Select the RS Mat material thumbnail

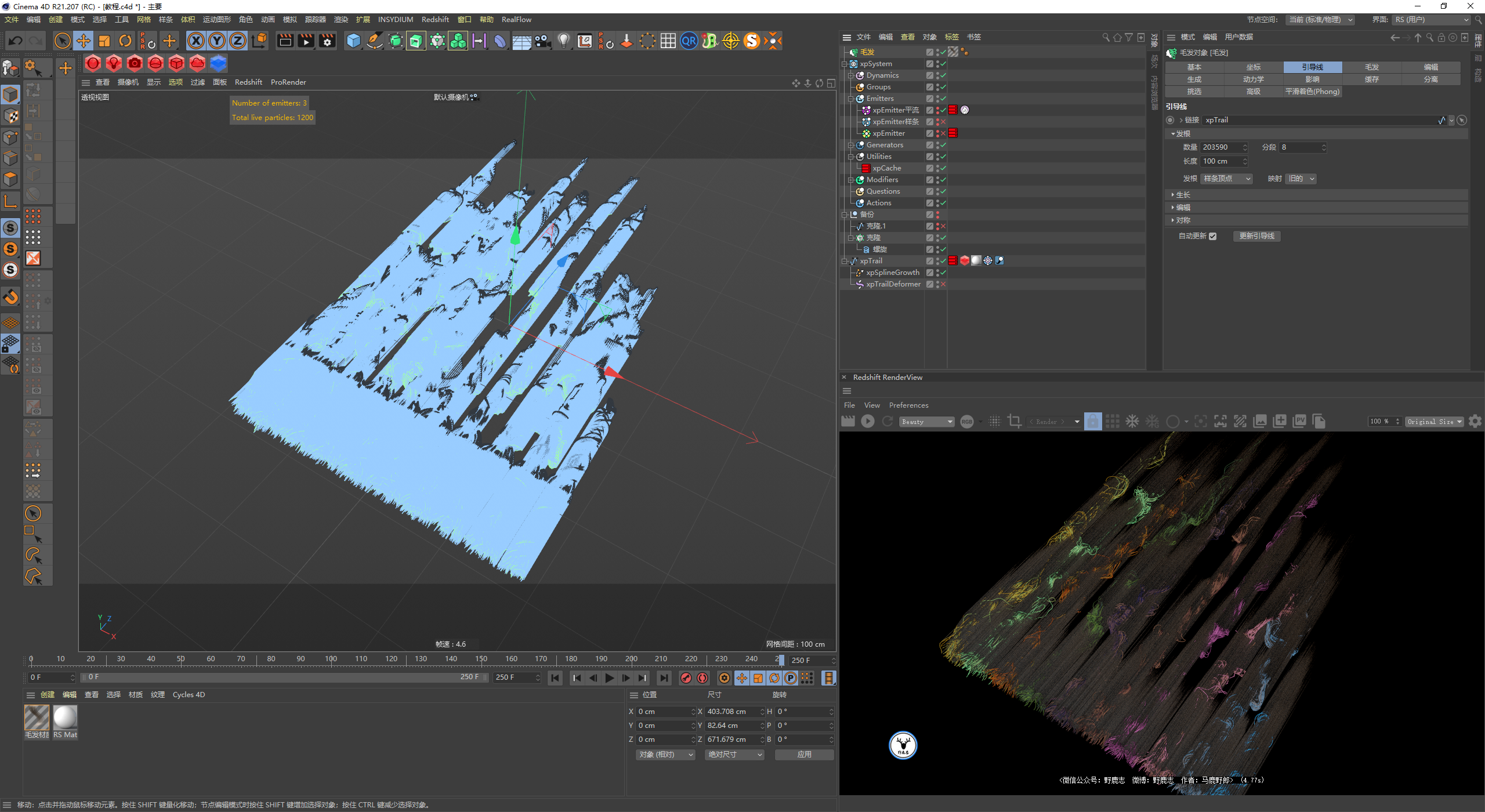[65, 718]
